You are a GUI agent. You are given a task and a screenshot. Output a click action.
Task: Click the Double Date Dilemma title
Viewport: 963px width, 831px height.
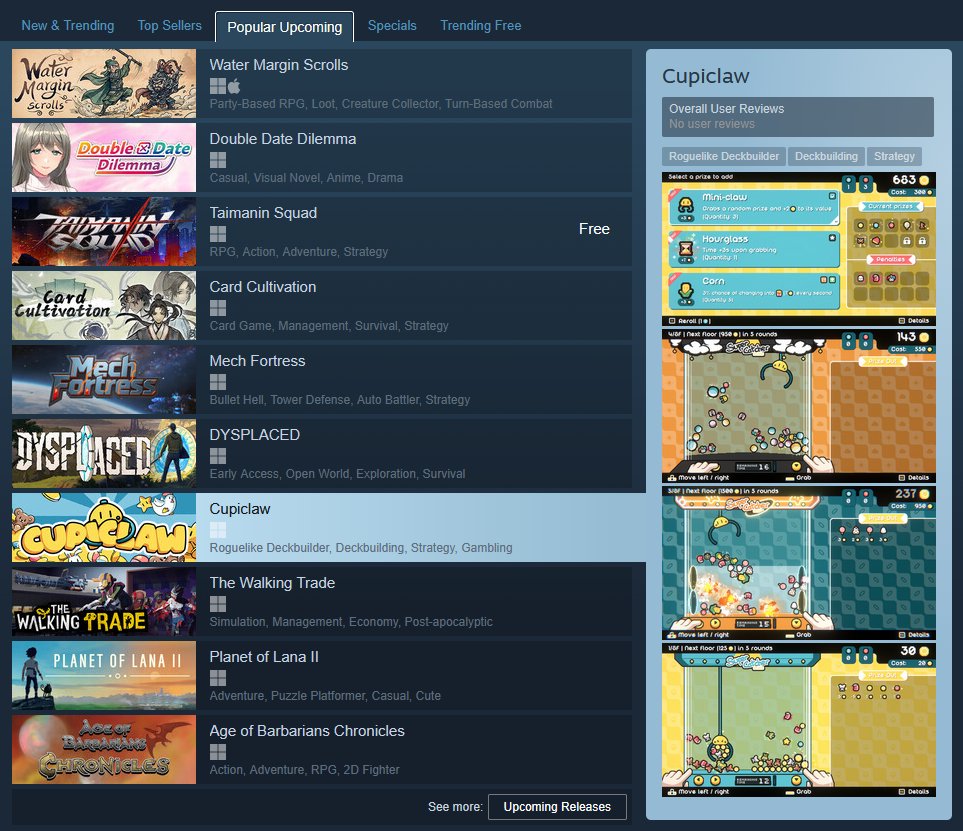click(x=283, y=139)
